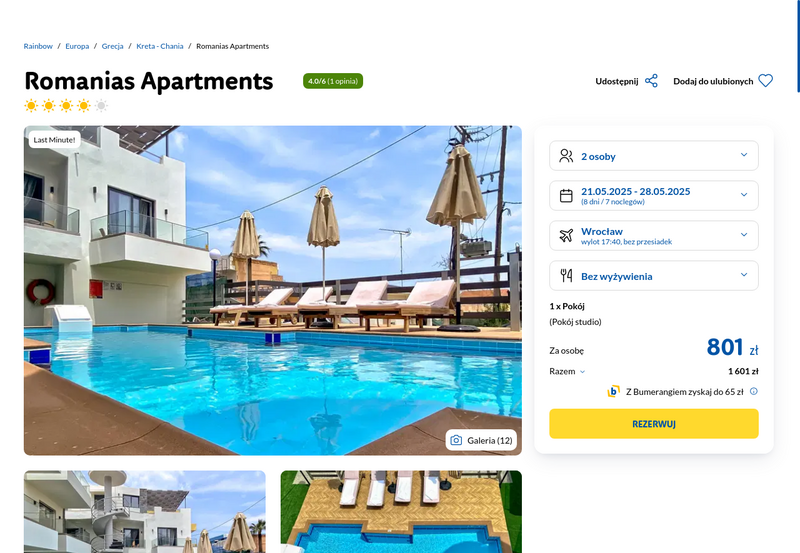The height and width of the screenshot is (553, 800).
Task: Go to Europa breadcrumb link
Action: [x=77, y=46]
